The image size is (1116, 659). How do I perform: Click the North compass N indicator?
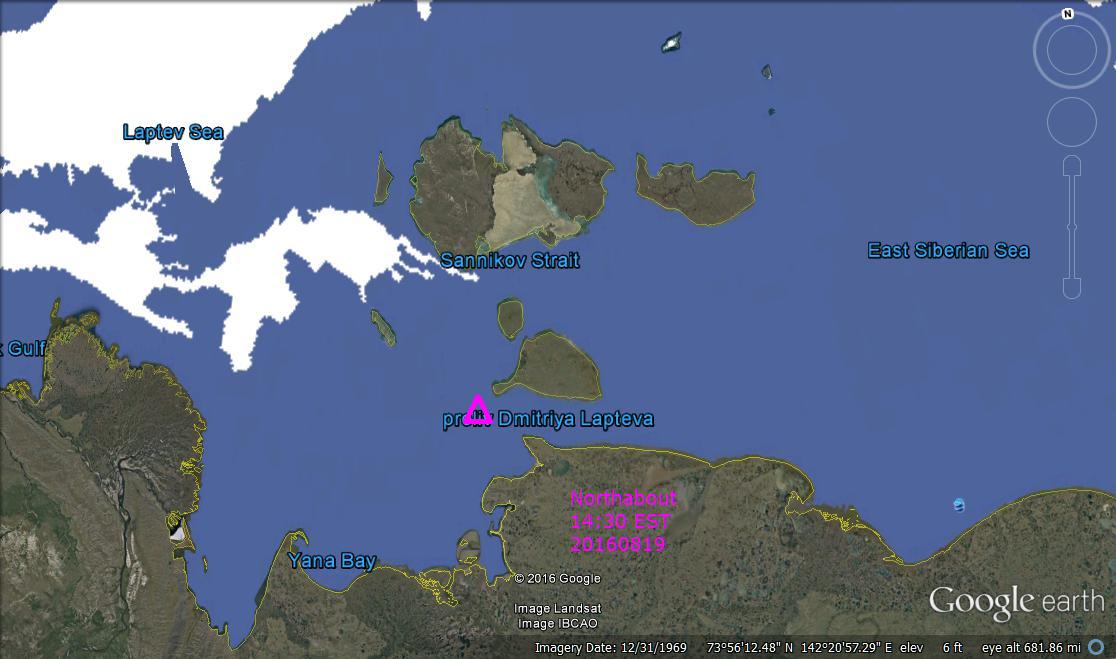1068,14
